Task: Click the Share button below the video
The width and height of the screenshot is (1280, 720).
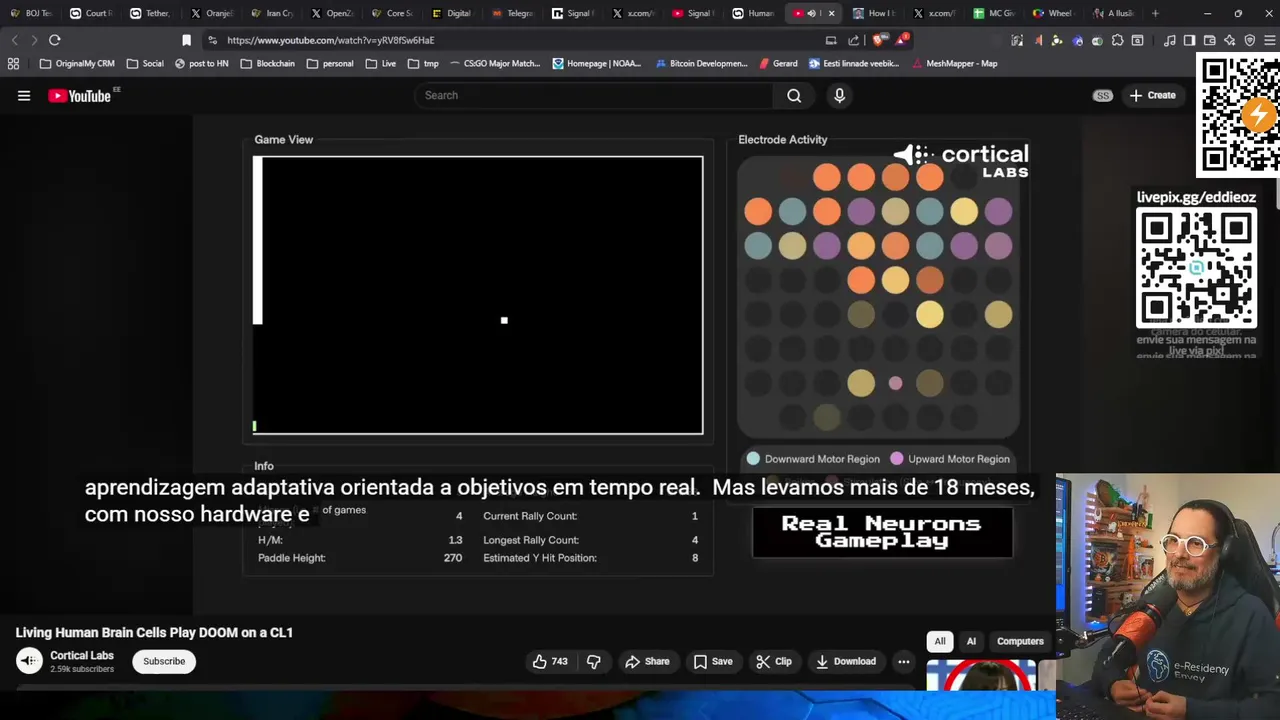Action: (647, 661)
